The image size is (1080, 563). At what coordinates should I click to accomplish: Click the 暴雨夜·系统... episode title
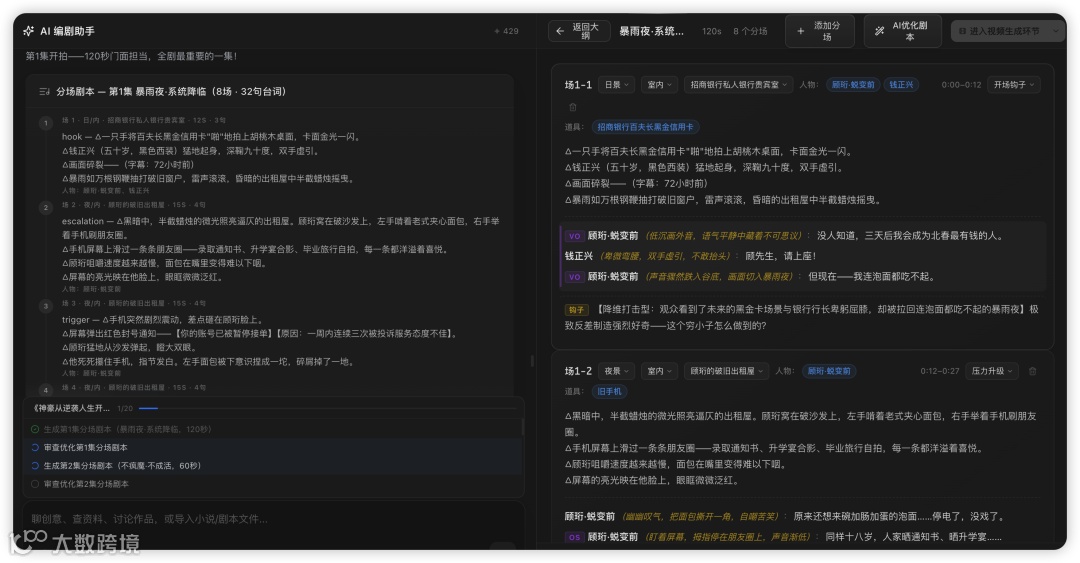point(652,31)
